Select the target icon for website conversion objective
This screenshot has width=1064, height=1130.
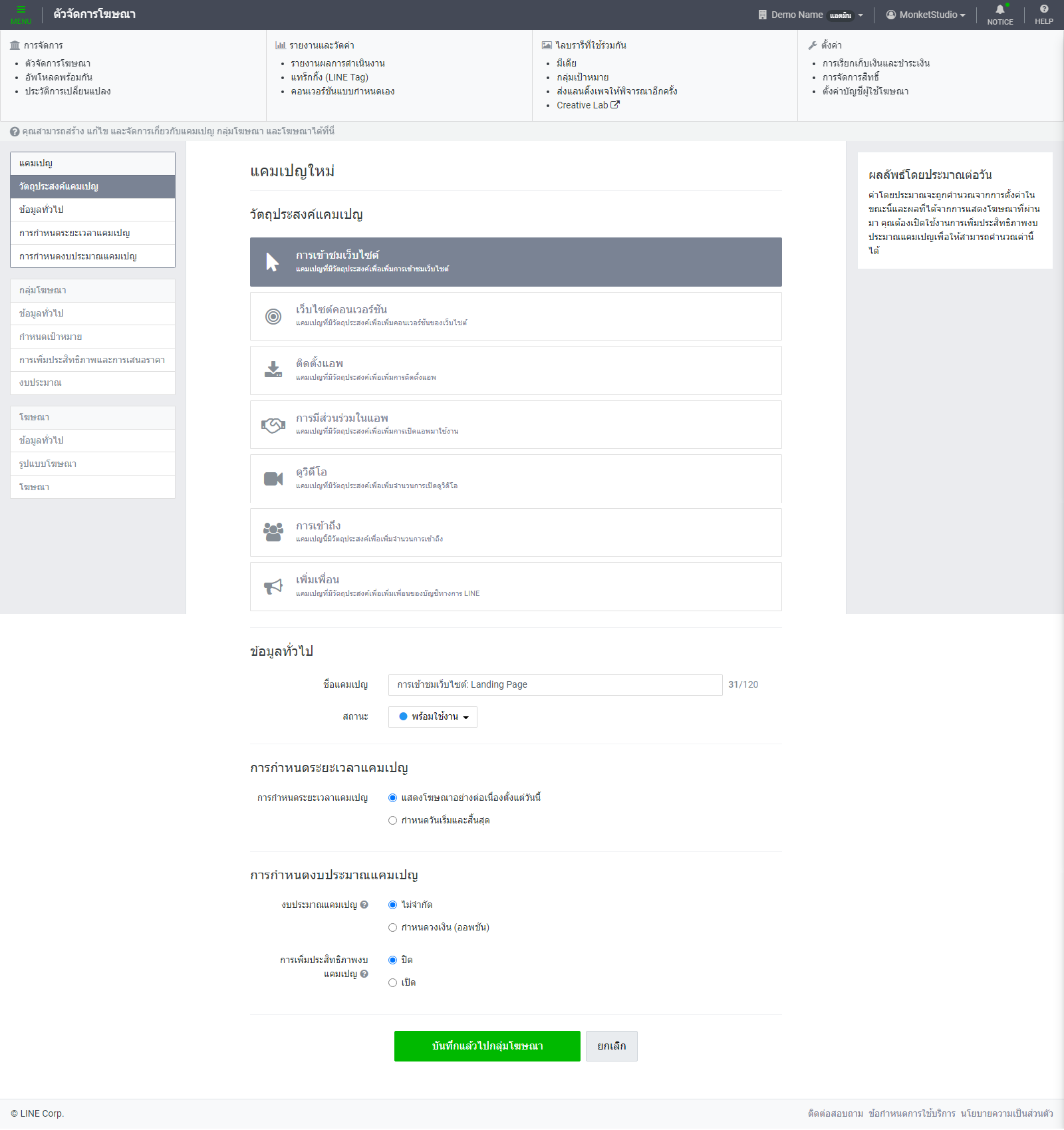coord(273,317)
